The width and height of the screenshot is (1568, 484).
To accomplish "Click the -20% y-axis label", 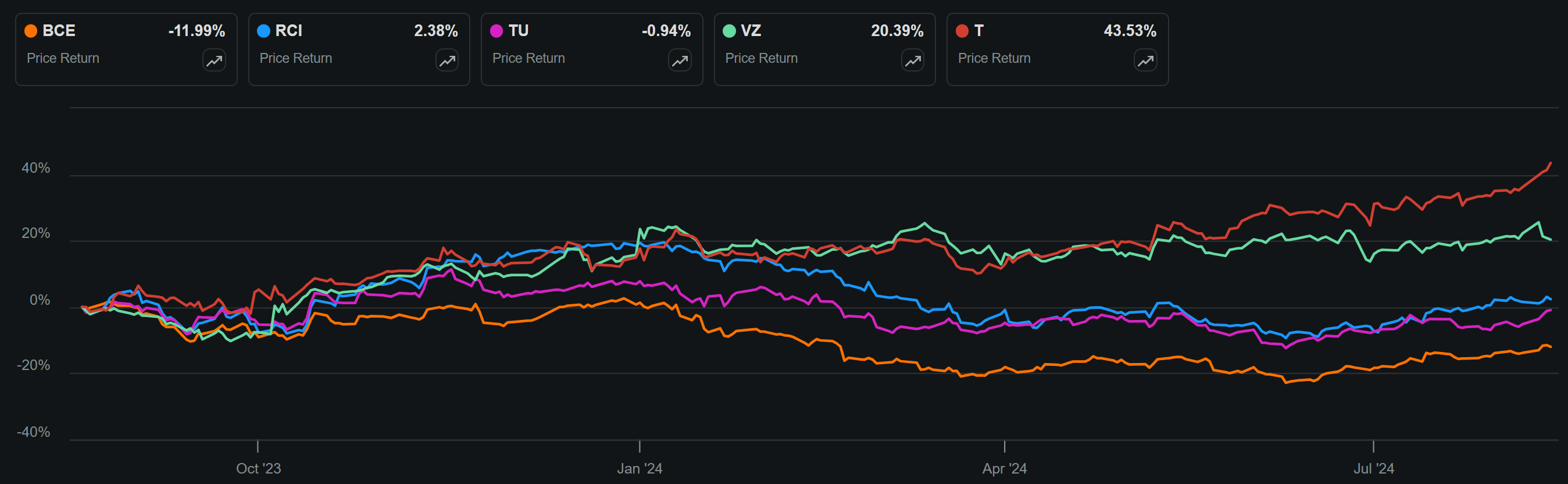I will [x=34, y=365].
